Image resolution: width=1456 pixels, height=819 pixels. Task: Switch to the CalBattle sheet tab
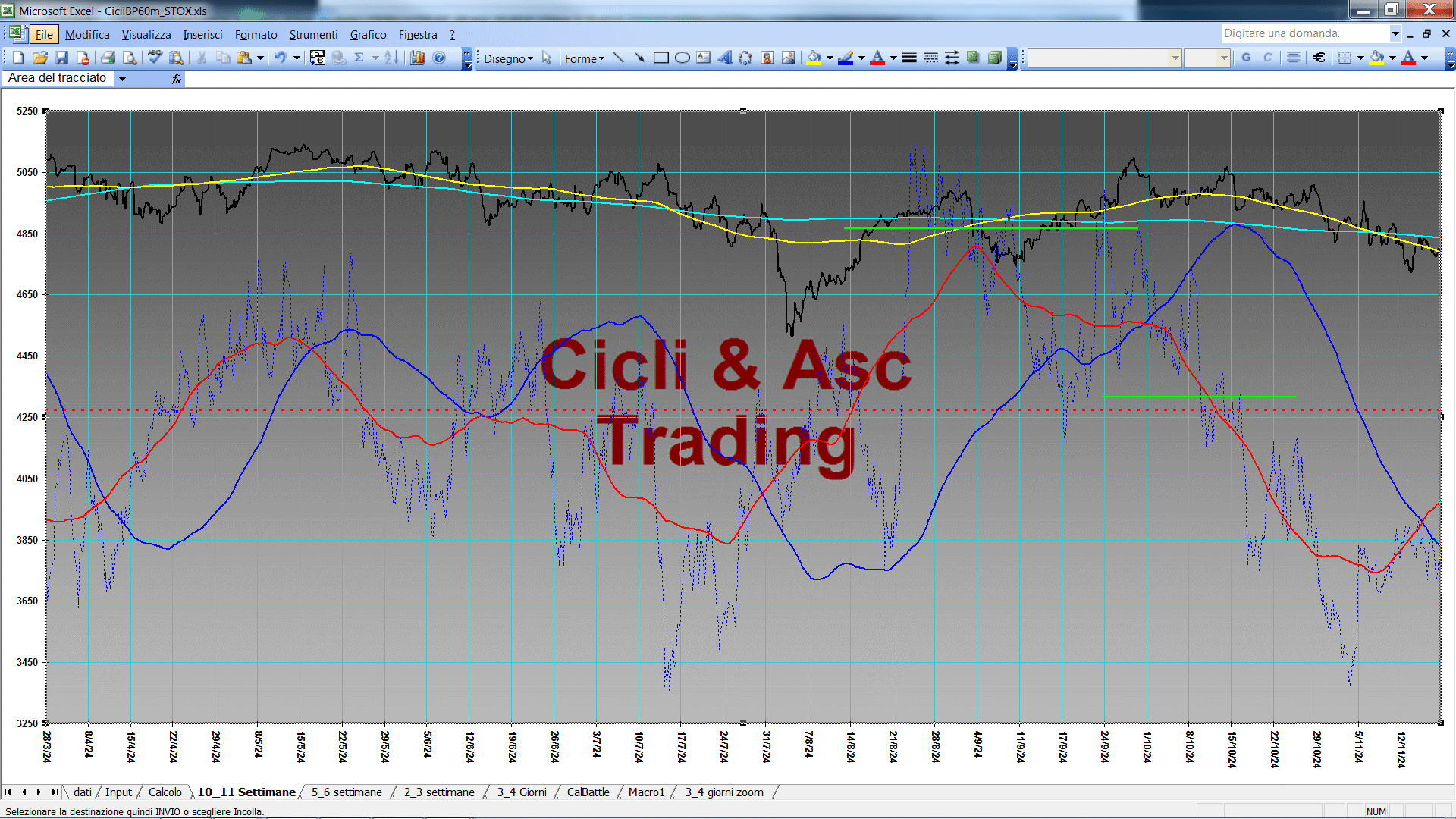coord(588,792)
